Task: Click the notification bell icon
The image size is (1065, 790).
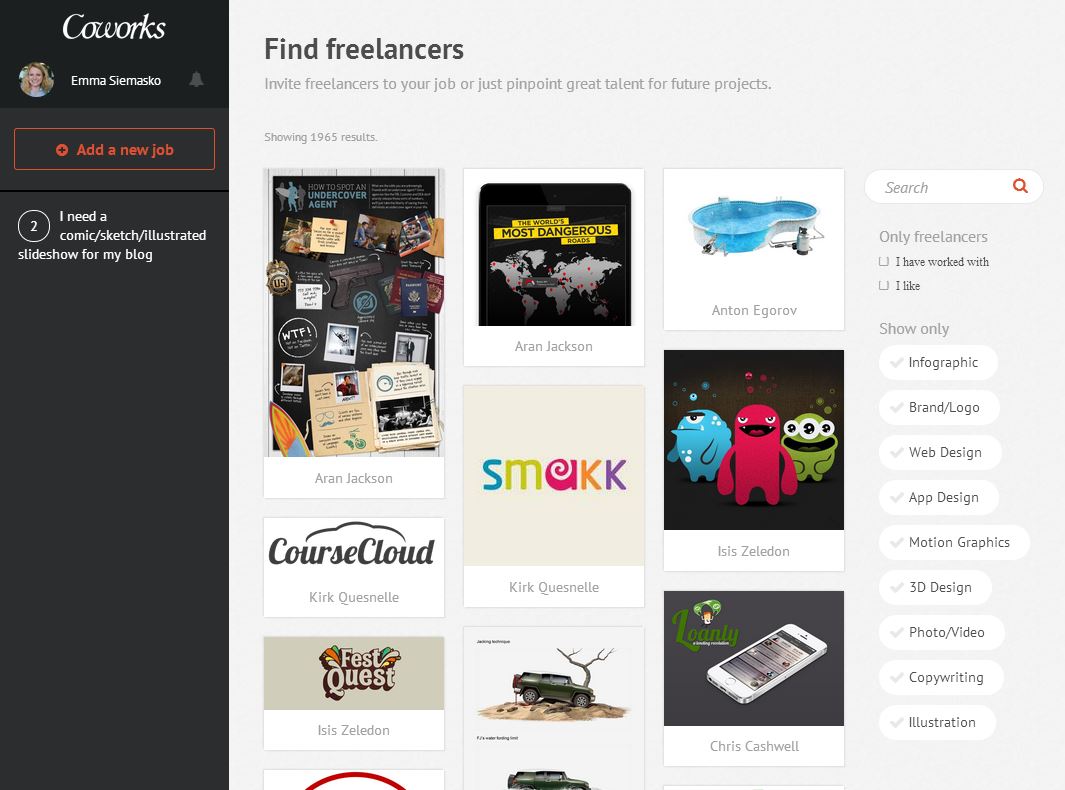Action: (x=197, y=80)
